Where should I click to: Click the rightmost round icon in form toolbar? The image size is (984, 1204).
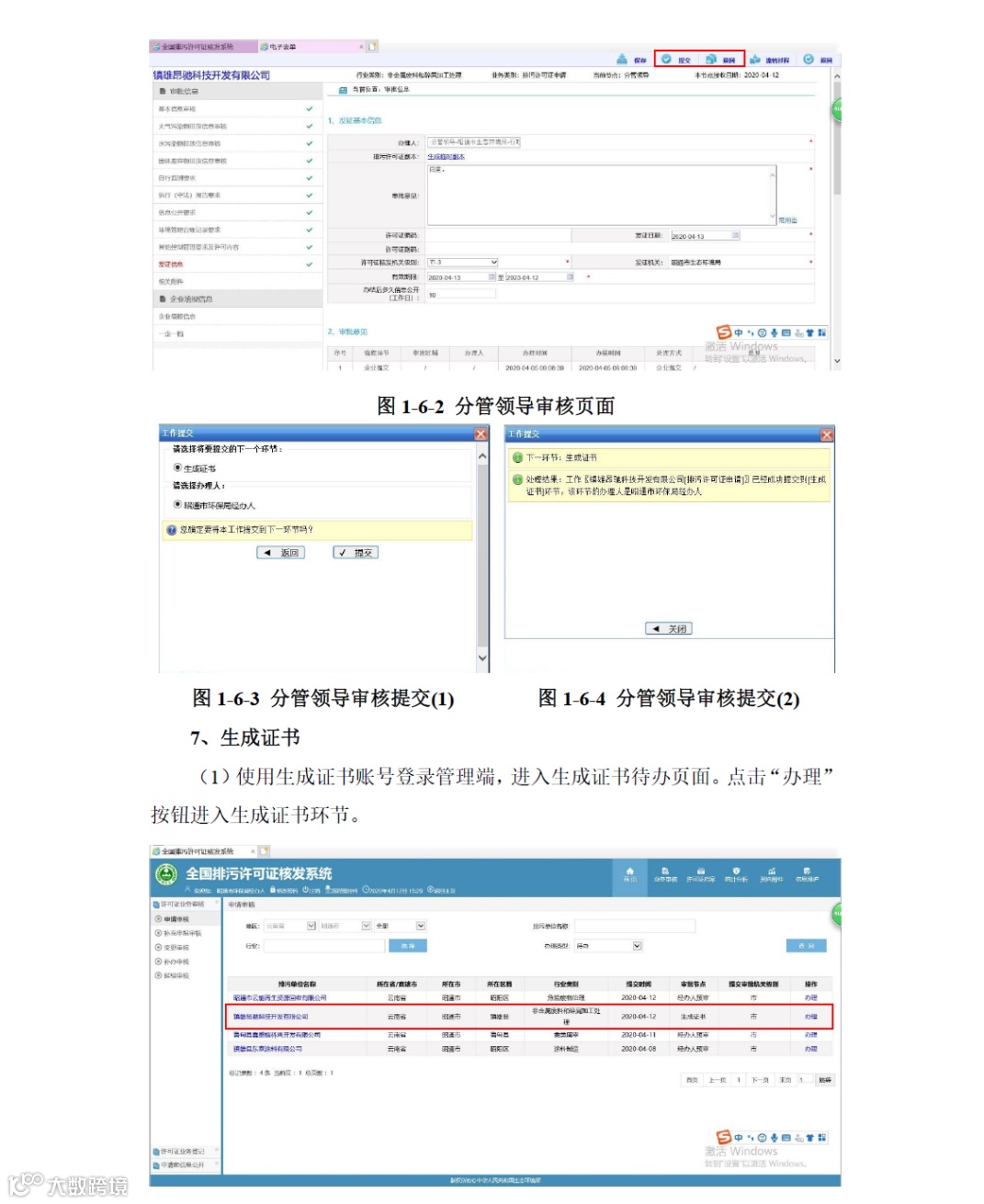pos(809,59)
